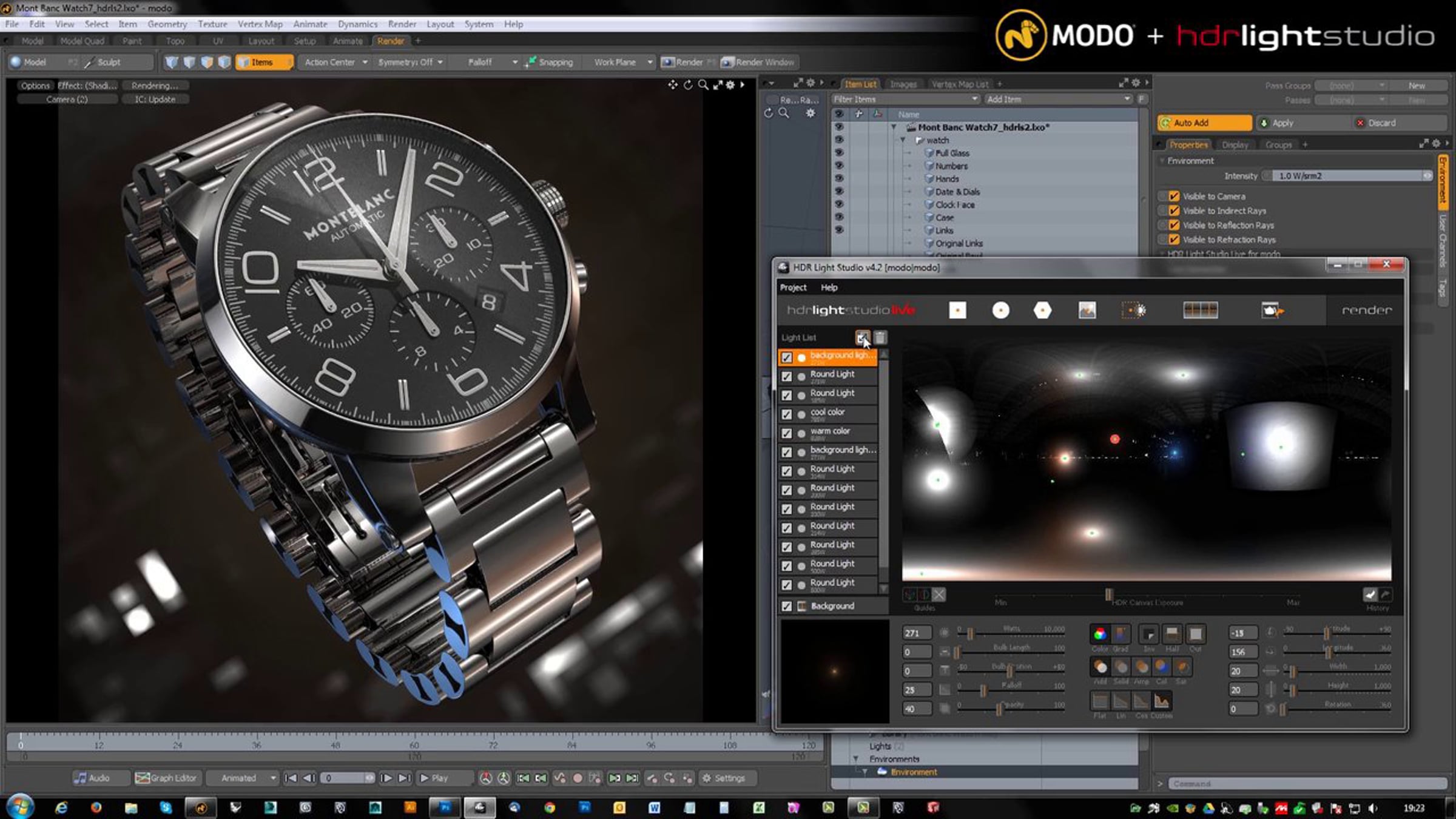
Task: Click the viewport zoom magnifier icon
Action: pyautogui.click(x=703, y=85)
